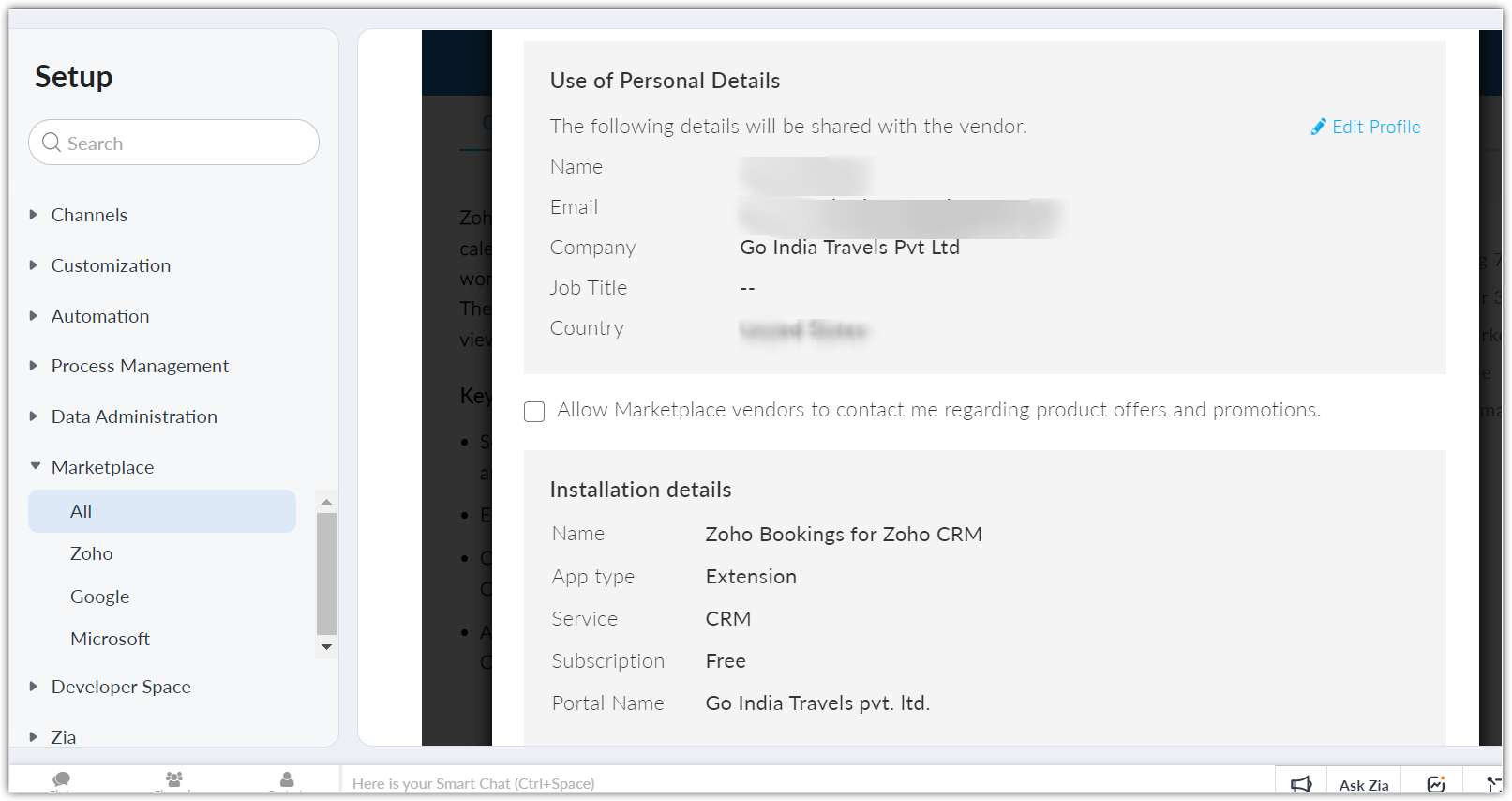Select Google under Marketplace
The width and height of the screenshot is (1512, 801).
[x=100, y=597]
